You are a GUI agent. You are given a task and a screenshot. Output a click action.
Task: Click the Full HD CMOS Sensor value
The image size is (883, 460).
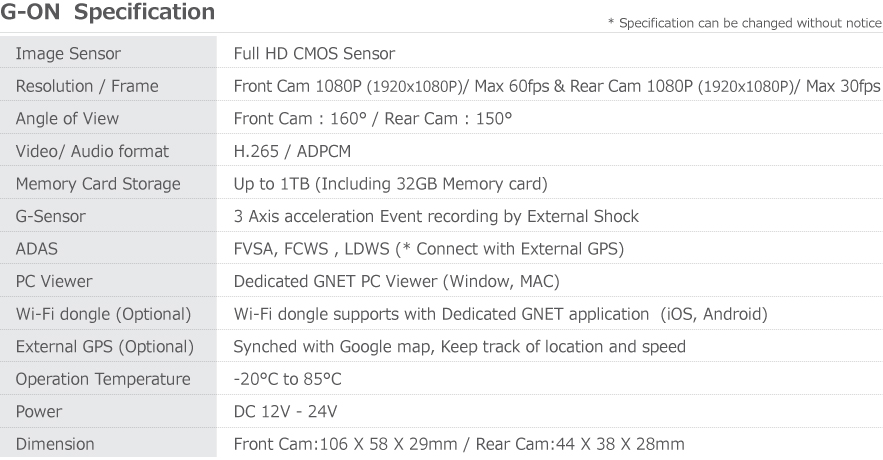(x=314, y=53)
